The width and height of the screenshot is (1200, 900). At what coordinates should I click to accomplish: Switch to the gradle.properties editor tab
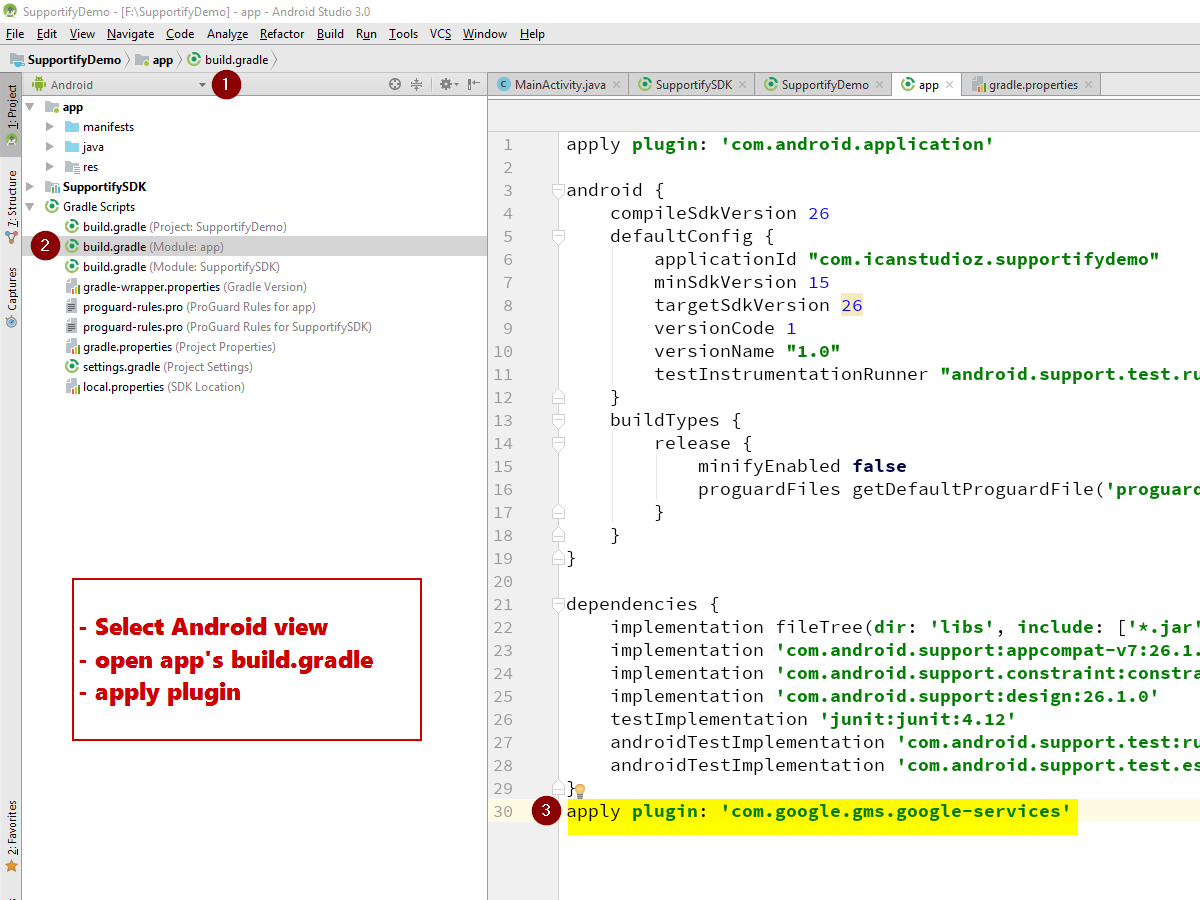pos(1033,85)
